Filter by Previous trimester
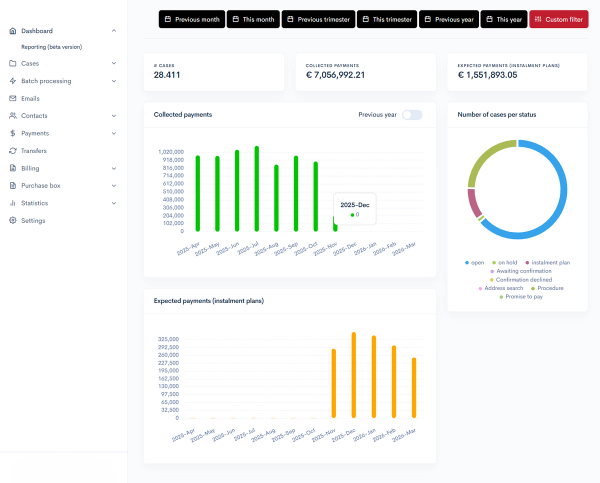Image resolution: width=600 pixels, height=483 pixels. (x=318, y=19)
